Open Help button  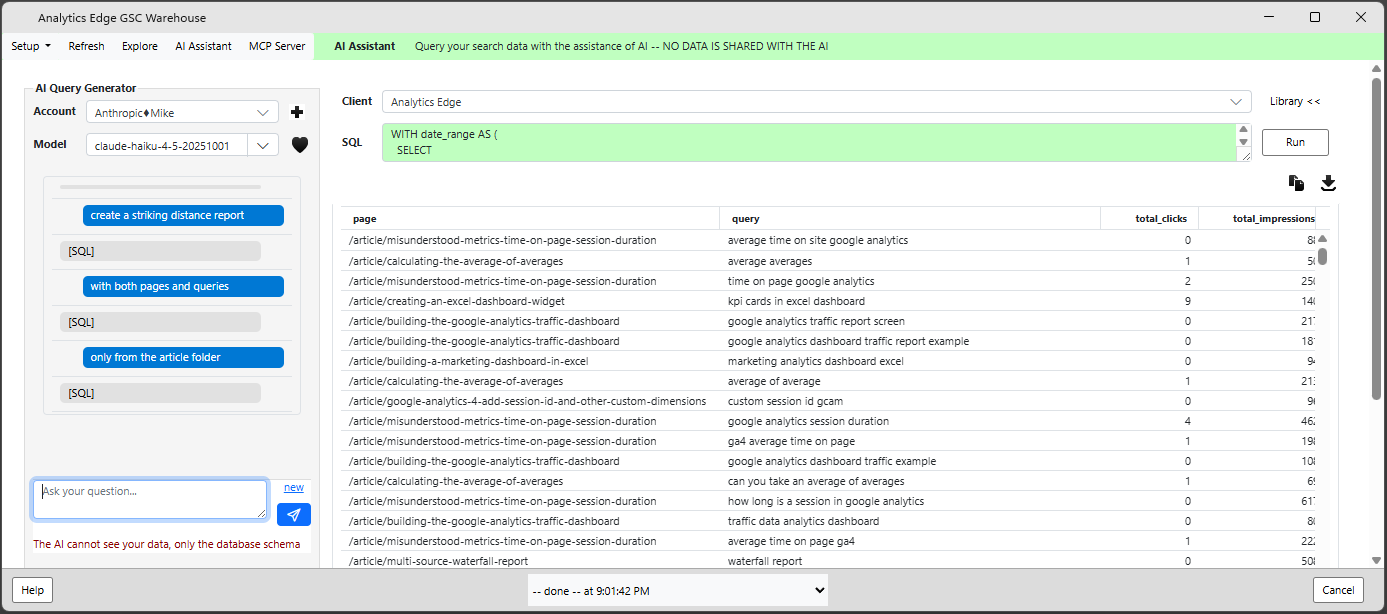click(x=33, y=590)
